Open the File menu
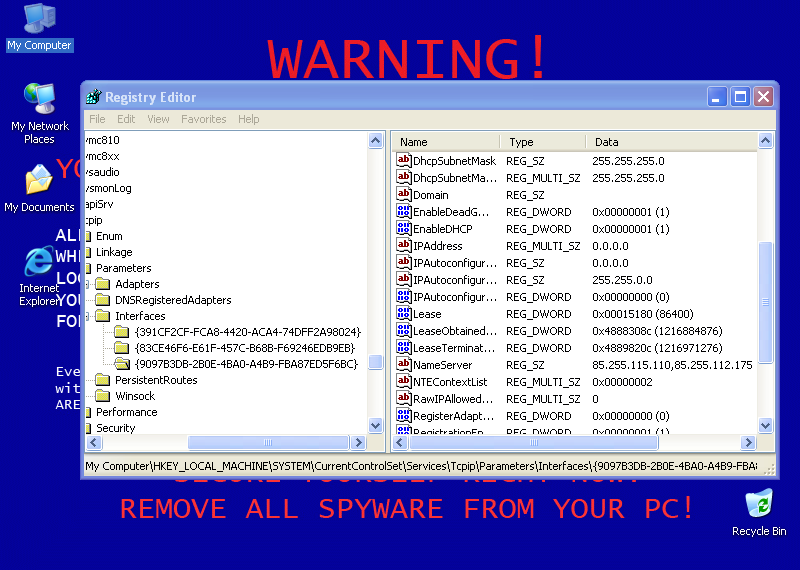This screenshot has height=570, width=800. (x=97, y=119)
